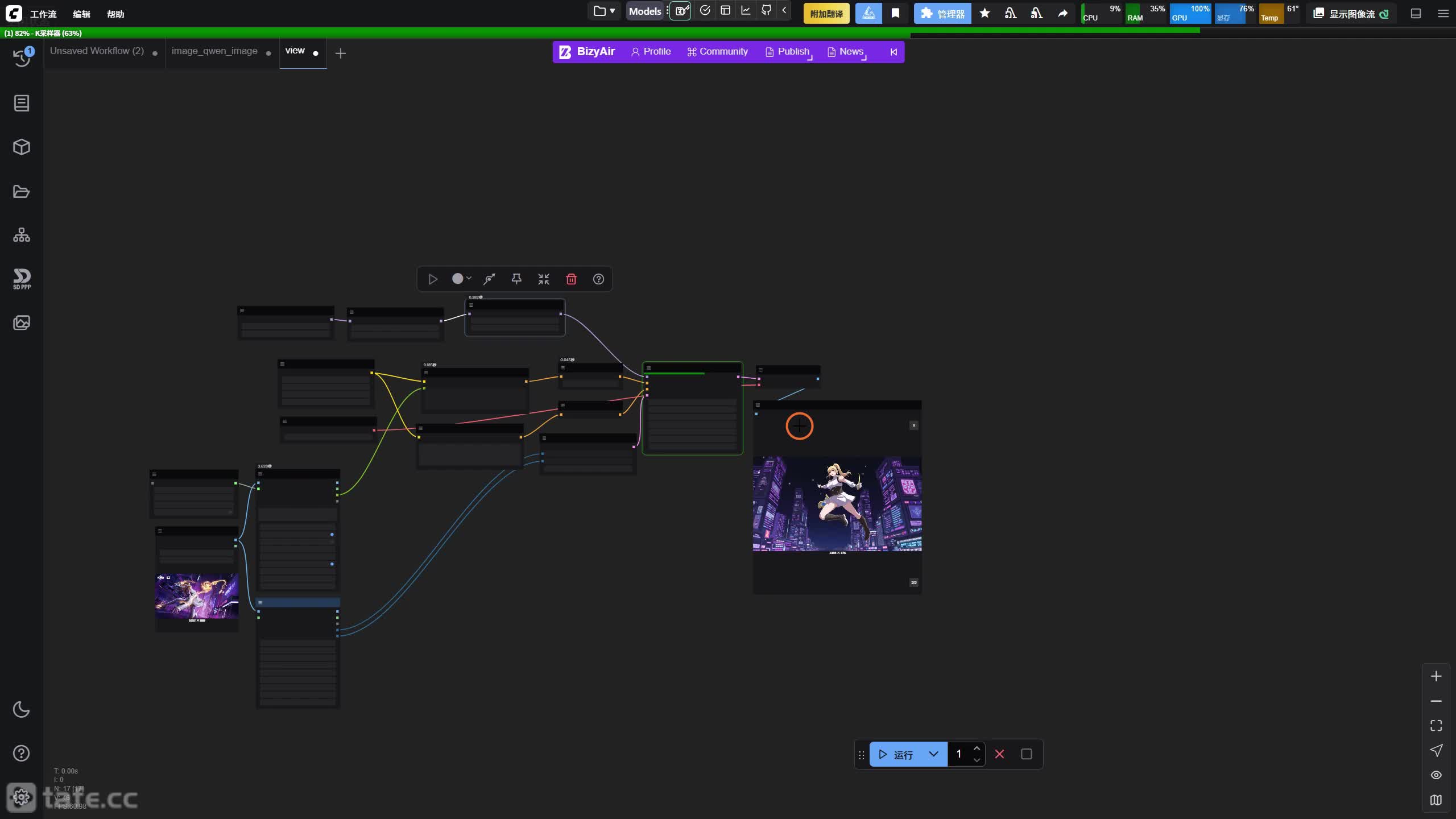
Task: Open BizyAir Publish menu
Action: (788, 52)
